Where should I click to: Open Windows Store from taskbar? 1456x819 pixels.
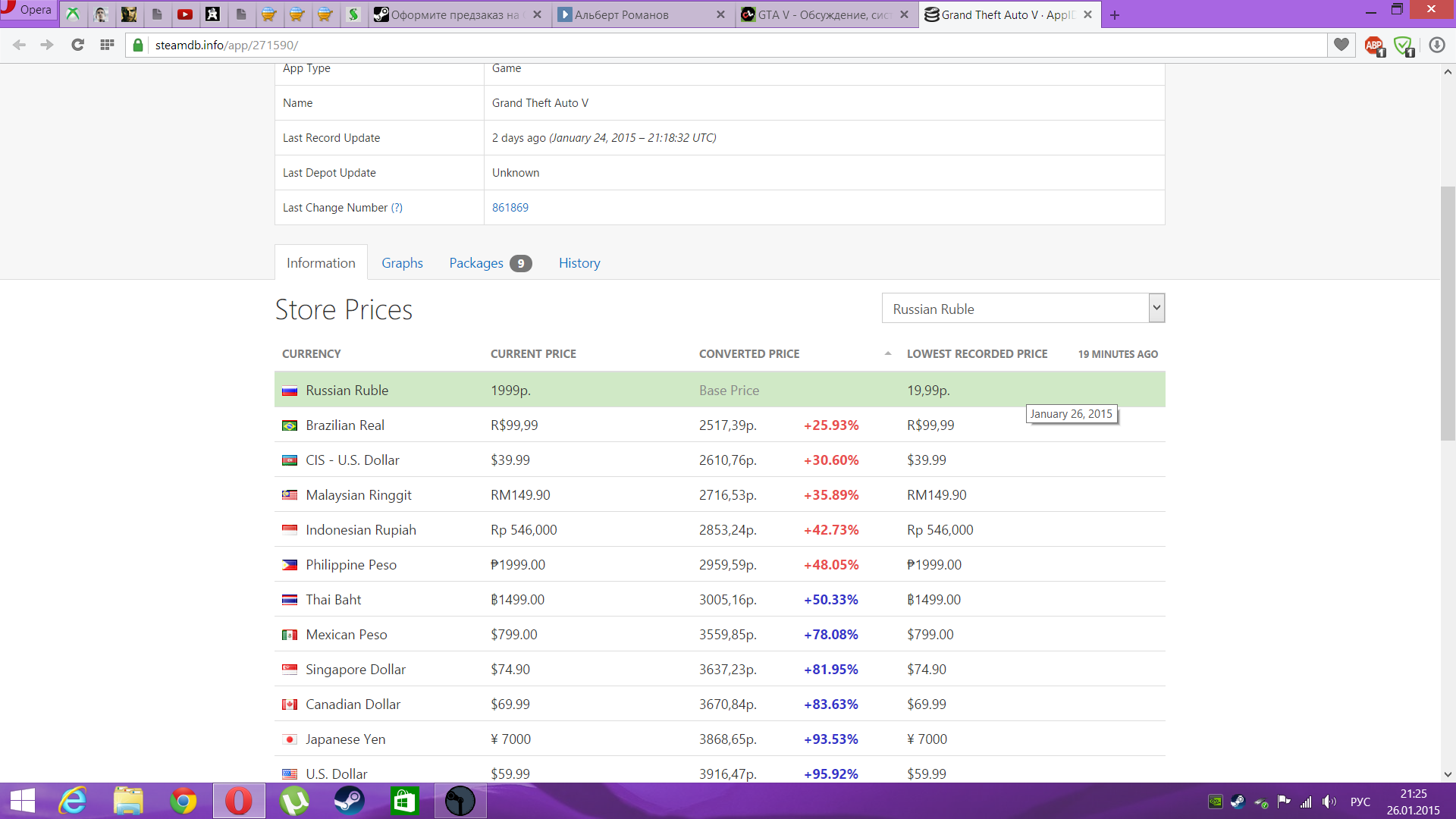404,801
